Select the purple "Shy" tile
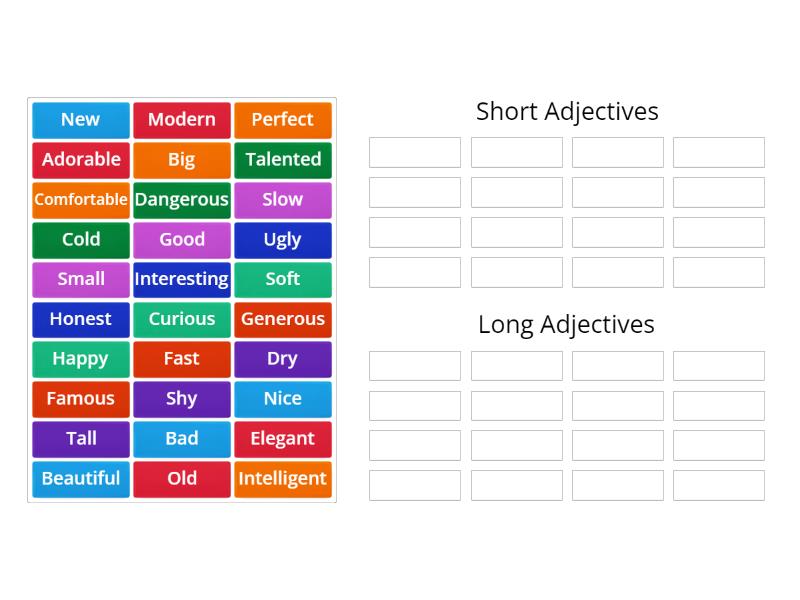The width and height of the screenshot is (800, 600). click(182, 399)
